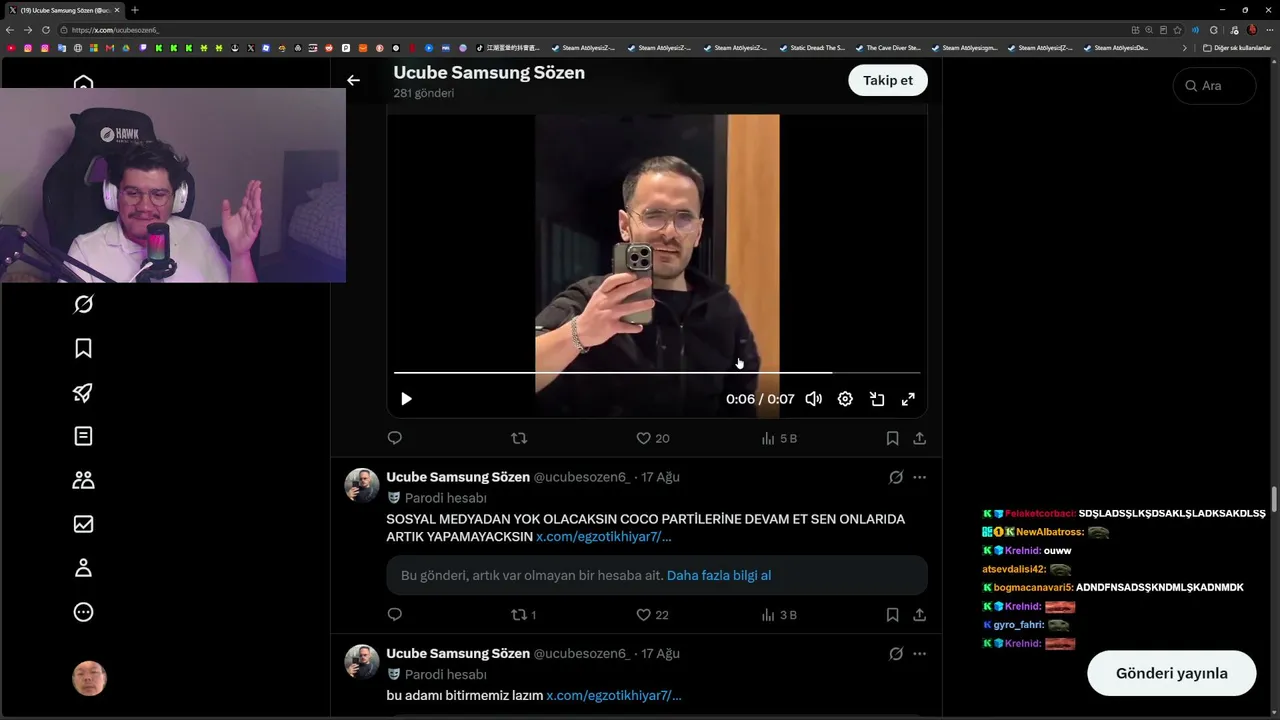Bookmark the SOSYAL MEDYADAN post
This screenshot has width=1280, height=720.
click(x=892, y=615)
